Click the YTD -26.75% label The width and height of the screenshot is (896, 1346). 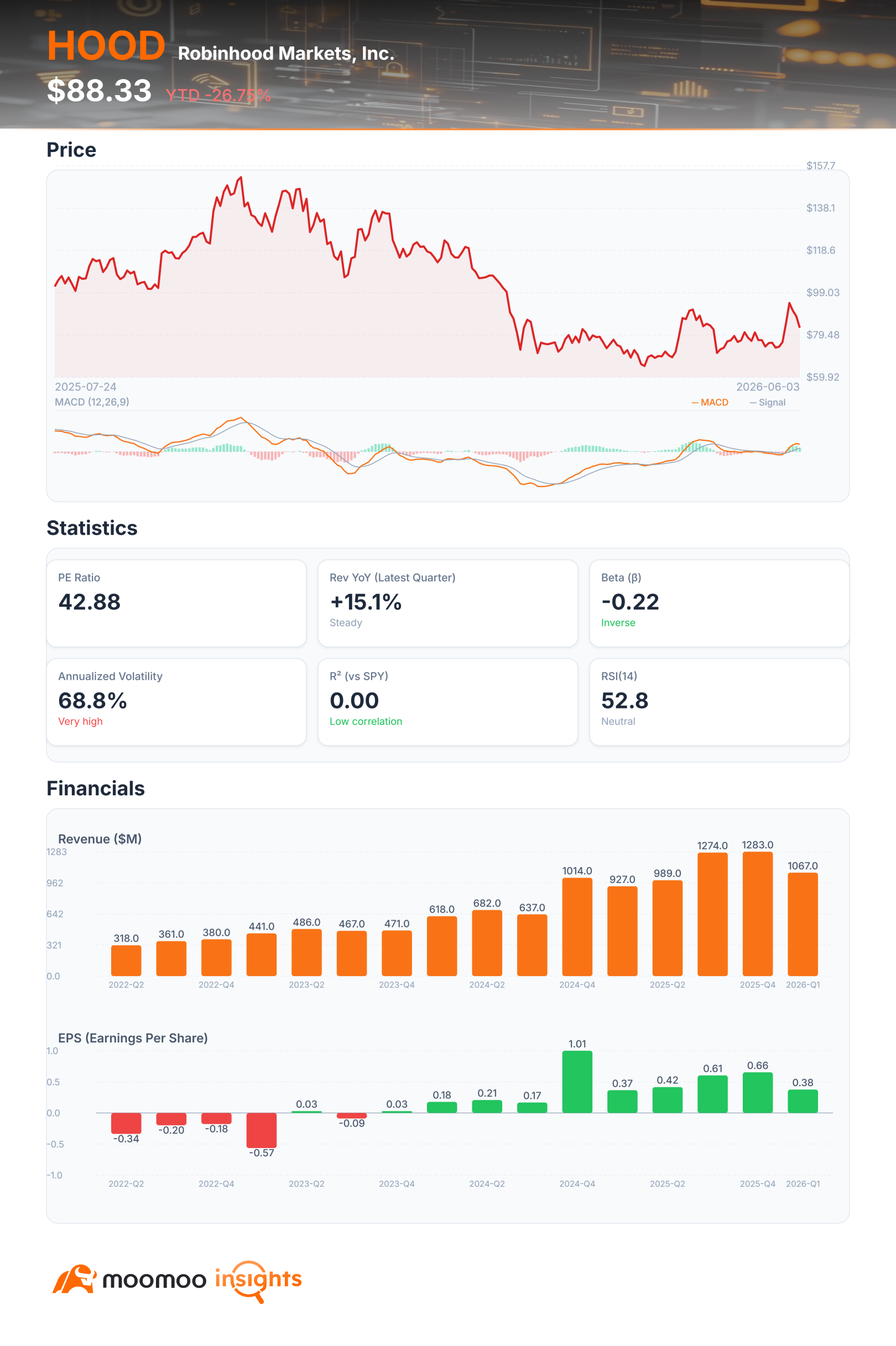pos(218,95)
